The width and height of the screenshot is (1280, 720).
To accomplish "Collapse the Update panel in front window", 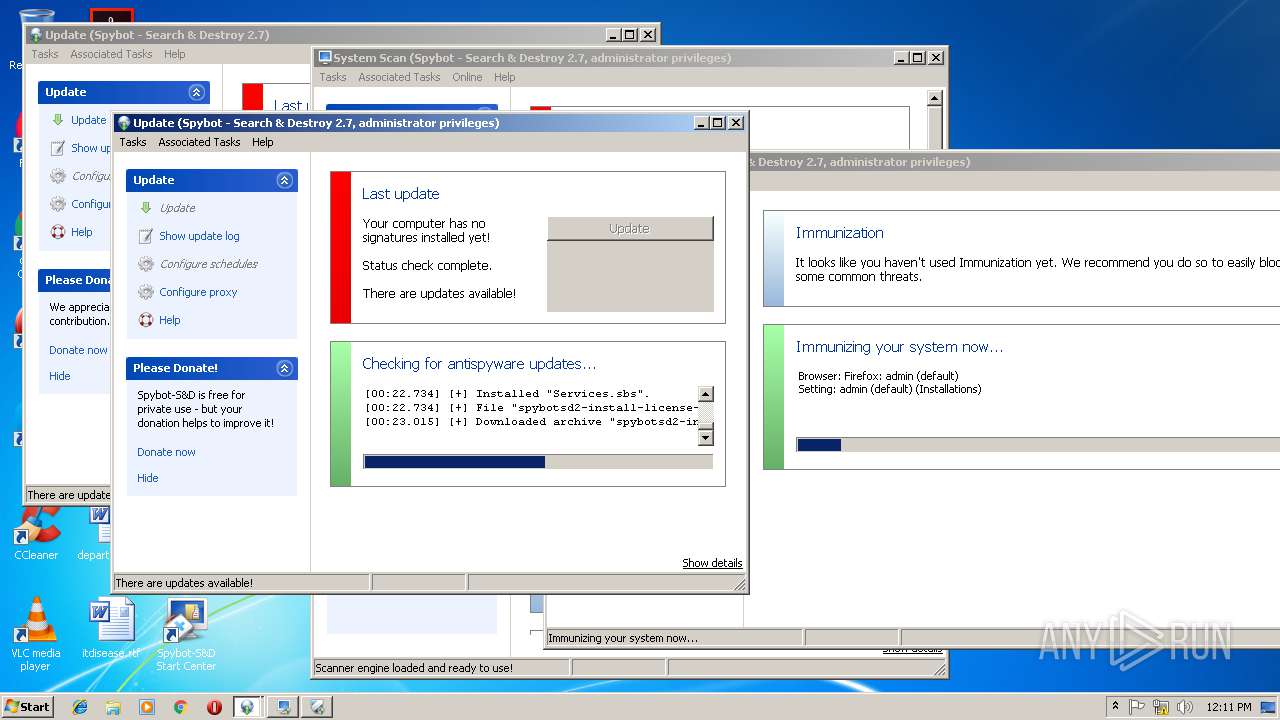I will tap(285, 180).
